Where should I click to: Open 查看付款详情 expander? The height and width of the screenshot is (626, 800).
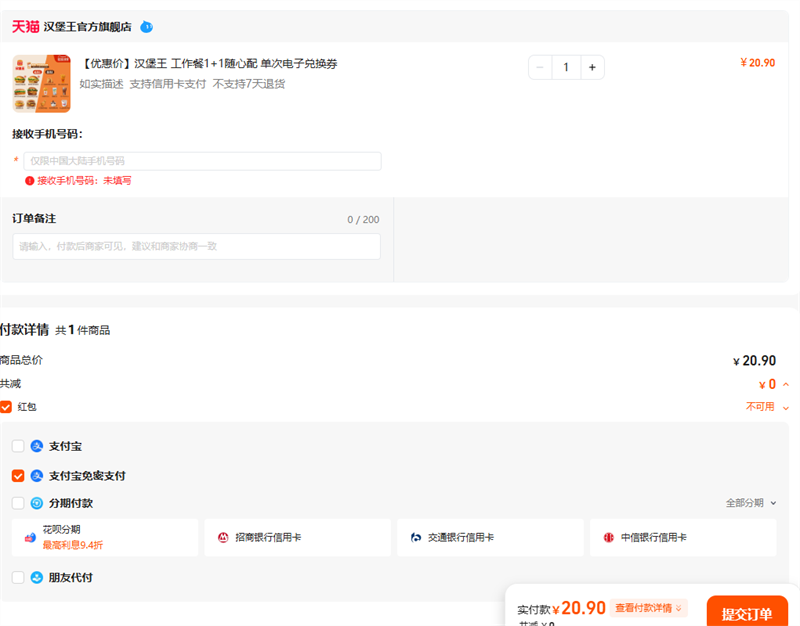click(648, 608)
